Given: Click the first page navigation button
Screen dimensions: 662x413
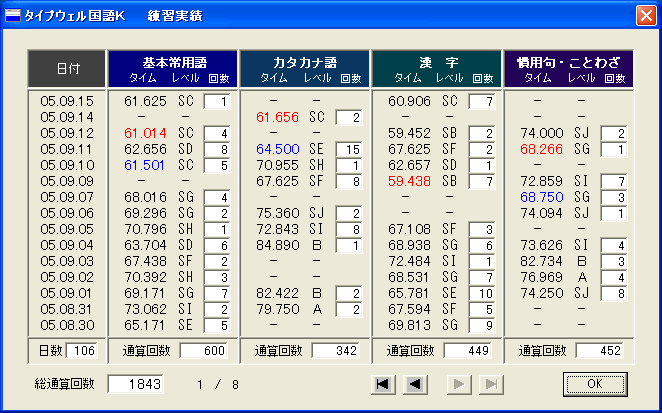Looking at the screenshot, I should coord(383,384).
